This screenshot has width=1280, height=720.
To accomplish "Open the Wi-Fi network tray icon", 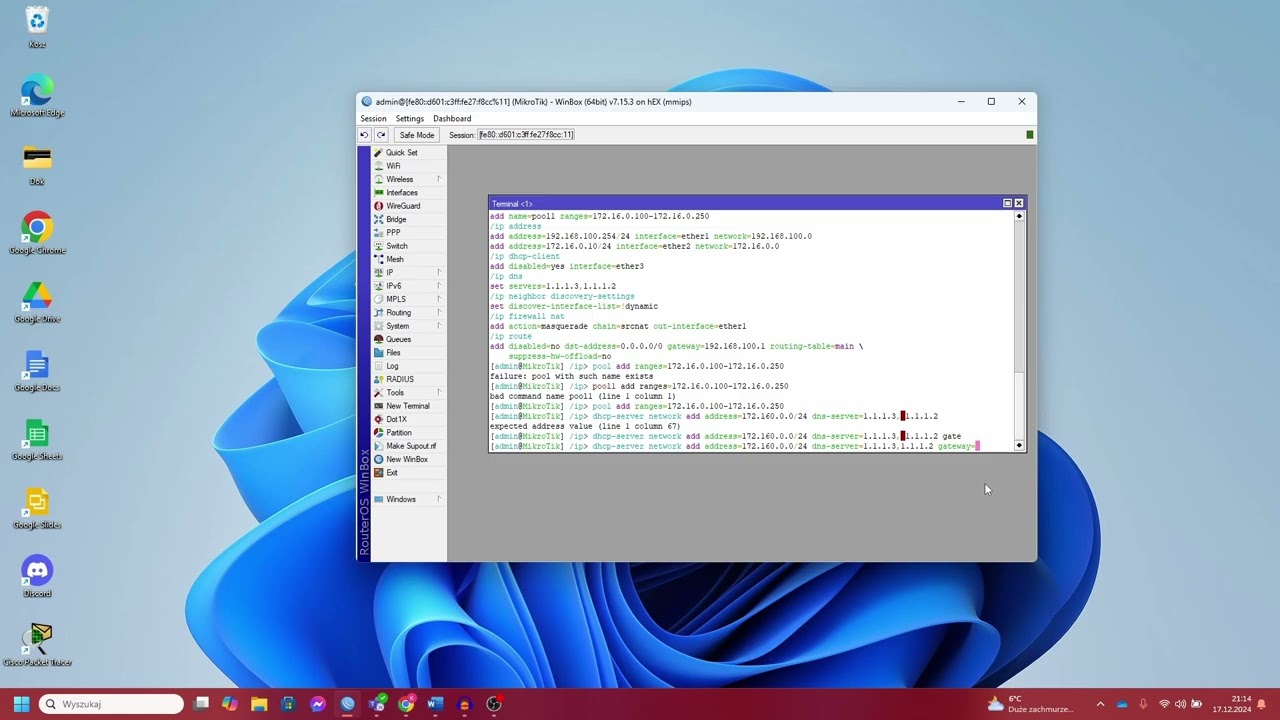I will [x=1164, y=704].
